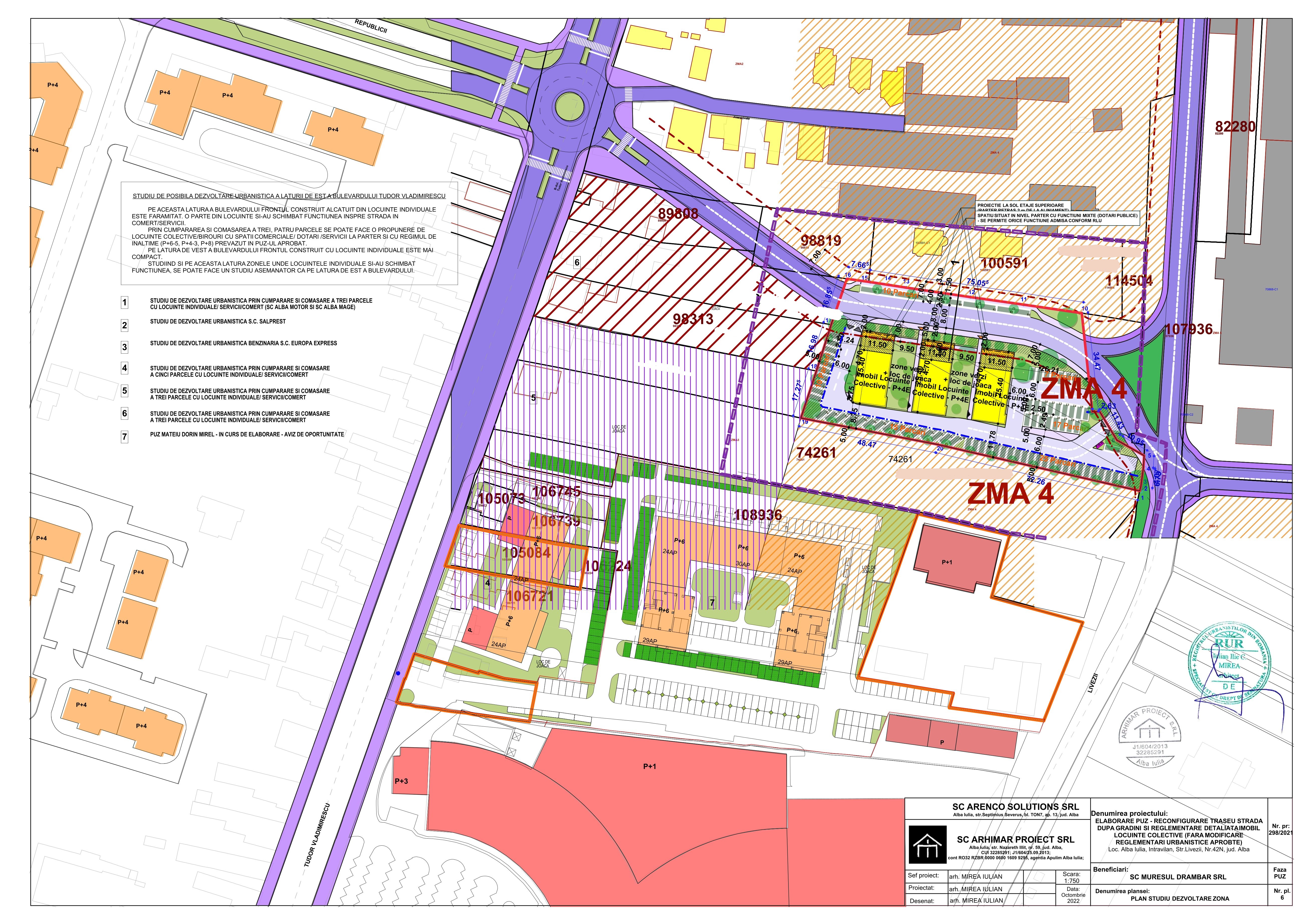The image size is (1301, 924).
Task: Select legend line about BENZINARIA S.C. EUROPA EXPRESS
Action: click(x=243, y=343)
